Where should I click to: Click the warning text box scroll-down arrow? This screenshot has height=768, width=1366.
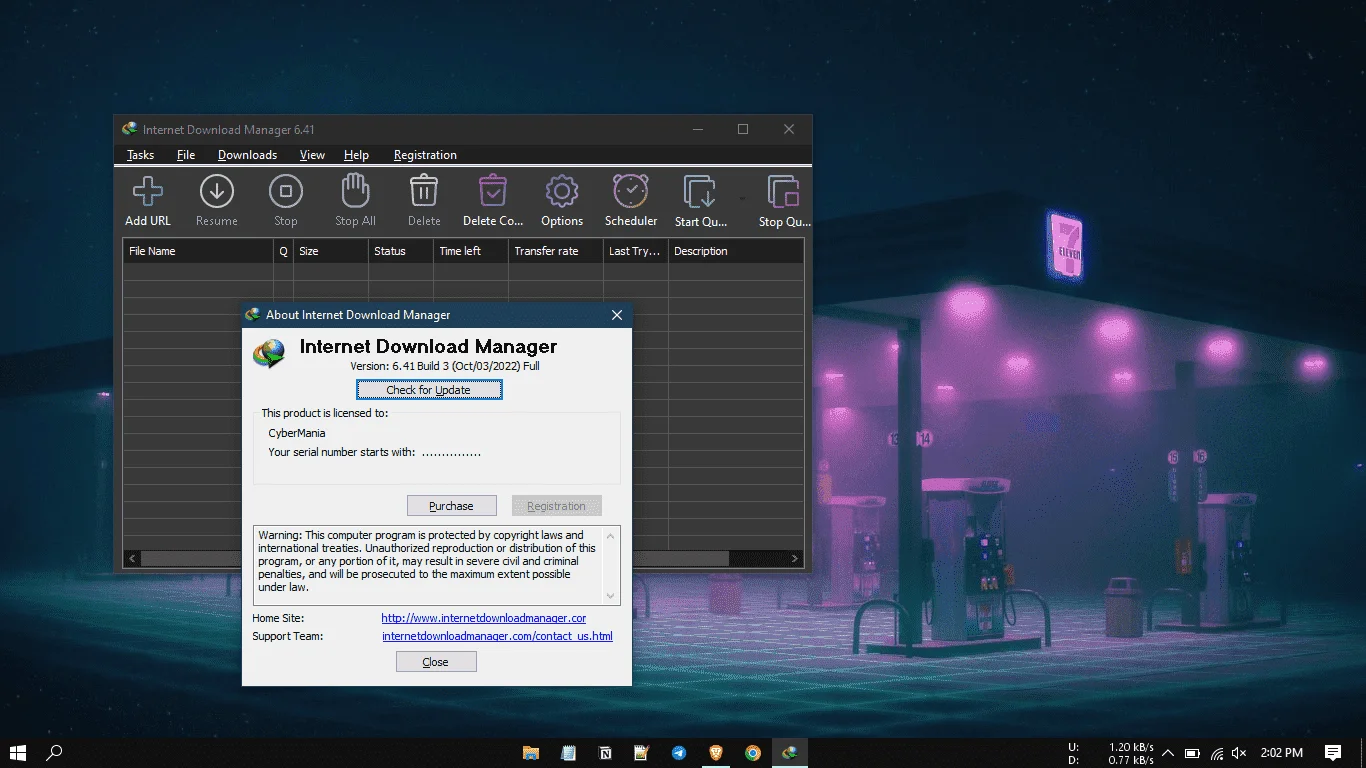[611, 596]
